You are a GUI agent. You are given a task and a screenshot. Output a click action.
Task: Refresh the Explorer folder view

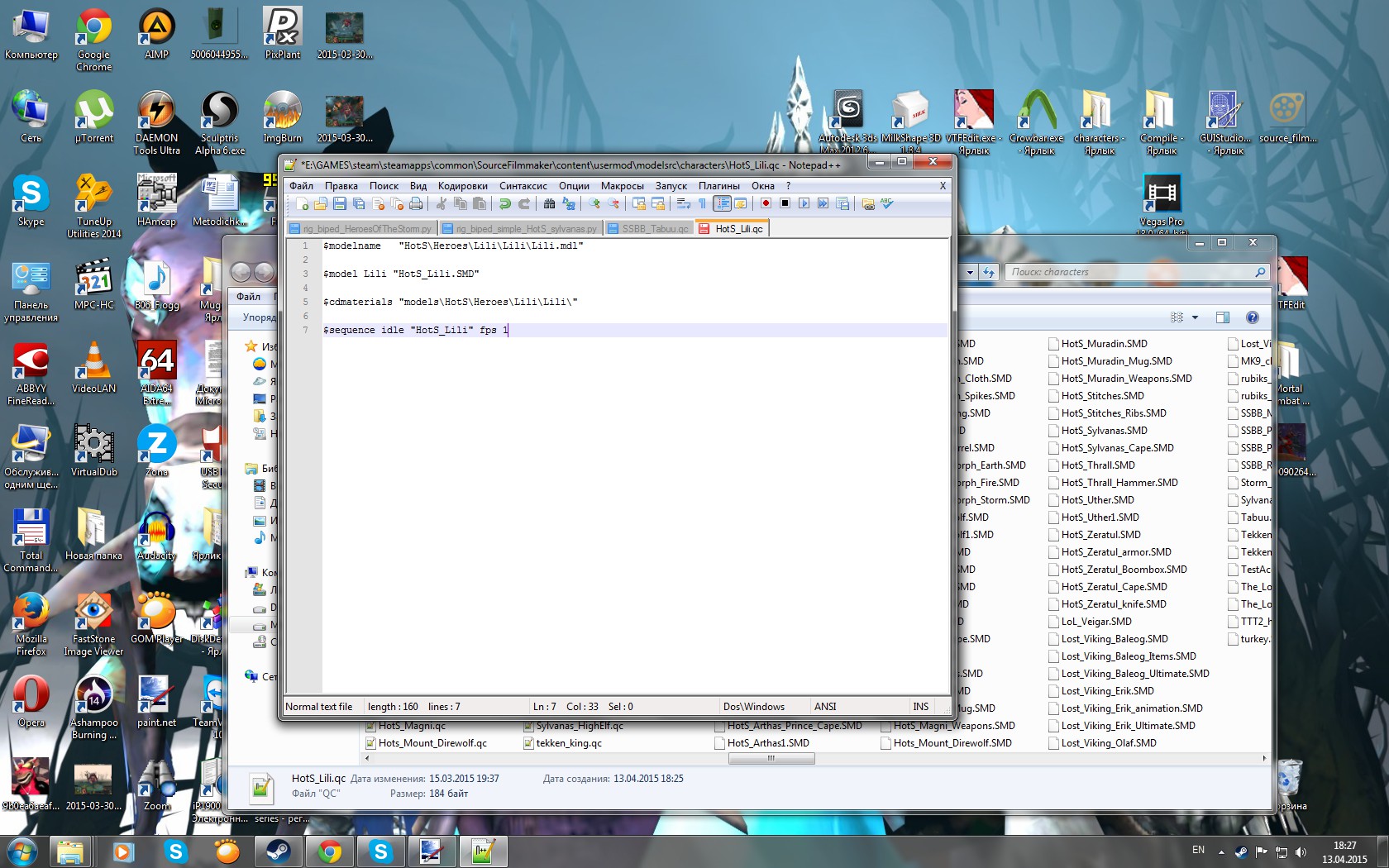[x=988, y=272]
